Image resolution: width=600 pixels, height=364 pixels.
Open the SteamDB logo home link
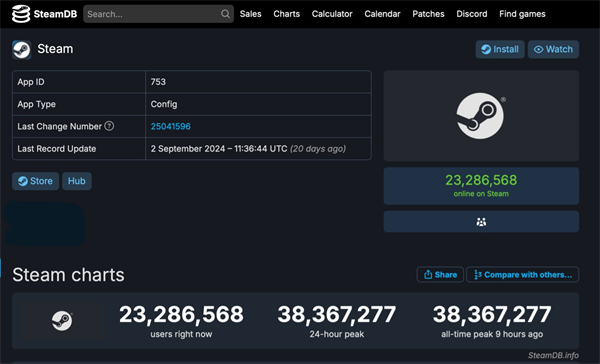(44, 14)
